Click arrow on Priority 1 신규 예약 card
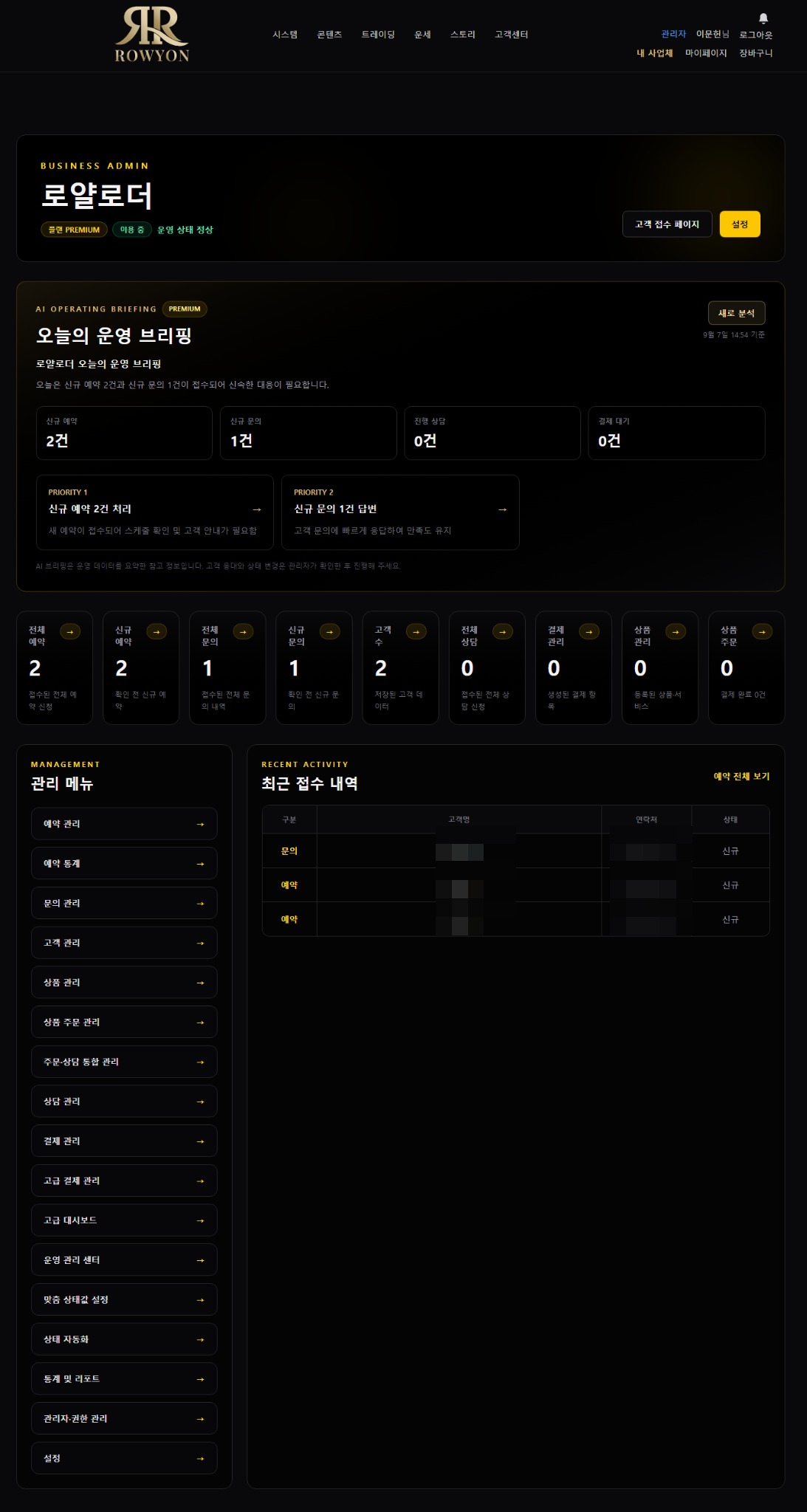This screenshot has width=807, height=1512. pos(257,509)
